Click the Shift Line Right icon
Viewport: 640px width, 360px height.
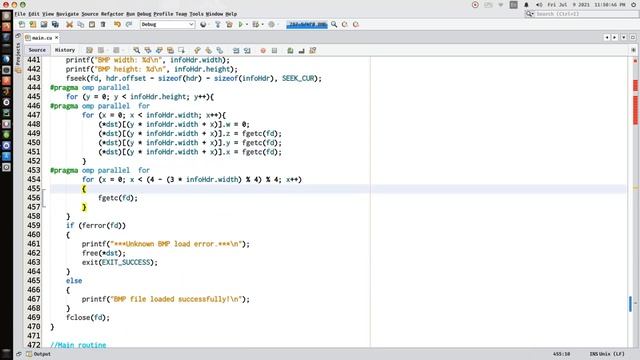coord(247,51)
